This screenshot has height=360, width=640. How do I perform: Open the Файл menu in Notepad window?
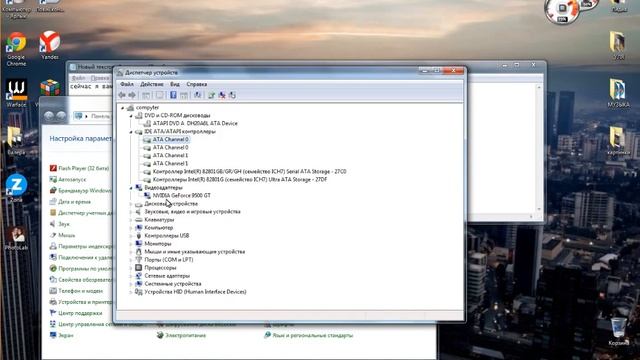click(x=79, y=78)
